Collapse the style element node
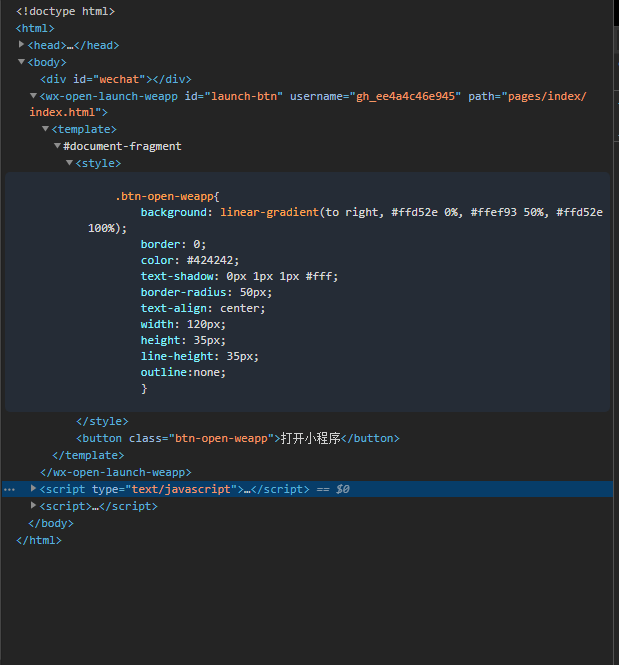The height and width of the screenshot is (665, 619). pyautogui.click(x=70, y=162)
